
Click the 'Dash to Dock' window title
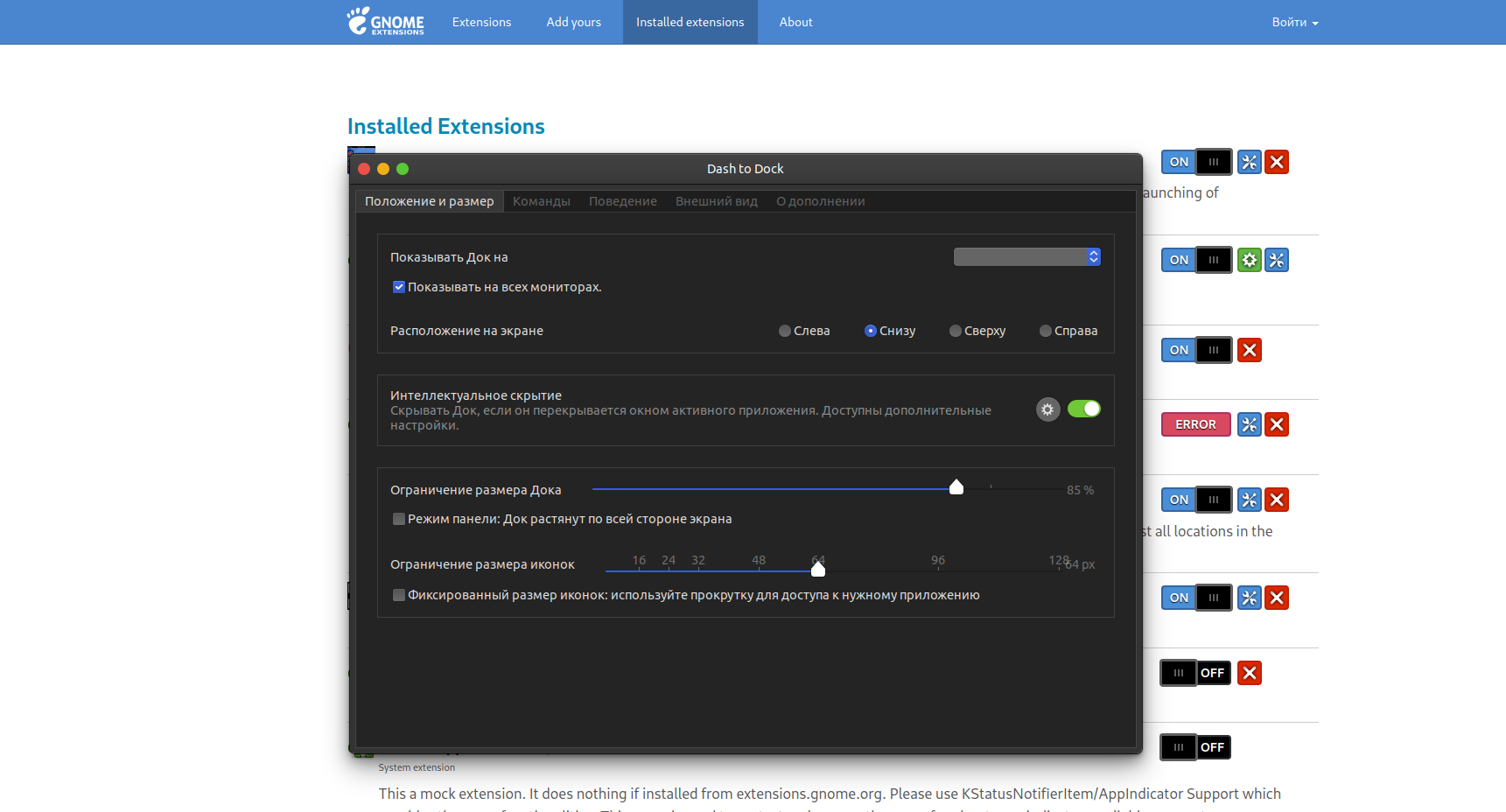point(746,169)
